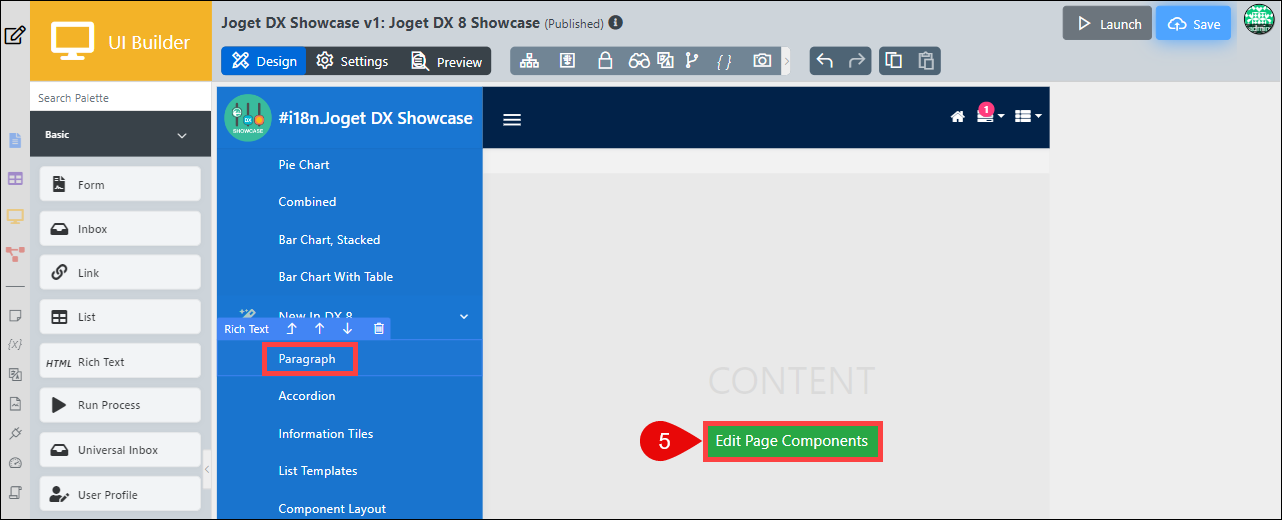Select the Bar Chart, Stacked menu item
1282x520 pixels.
[329, 240]
